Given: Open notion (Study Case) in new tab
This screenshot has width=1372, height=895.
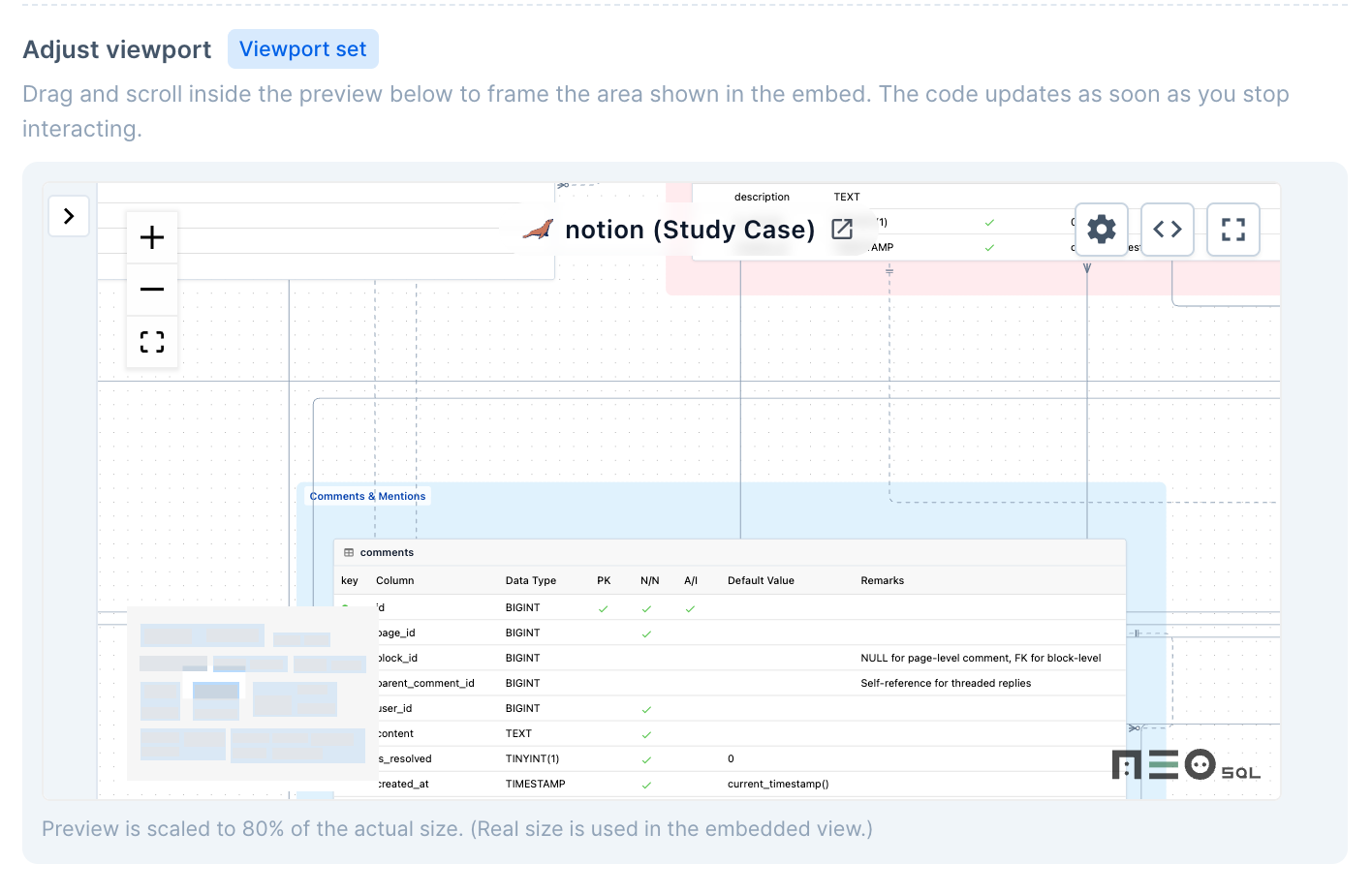Looking at the screenshot, I should [842, 230].
